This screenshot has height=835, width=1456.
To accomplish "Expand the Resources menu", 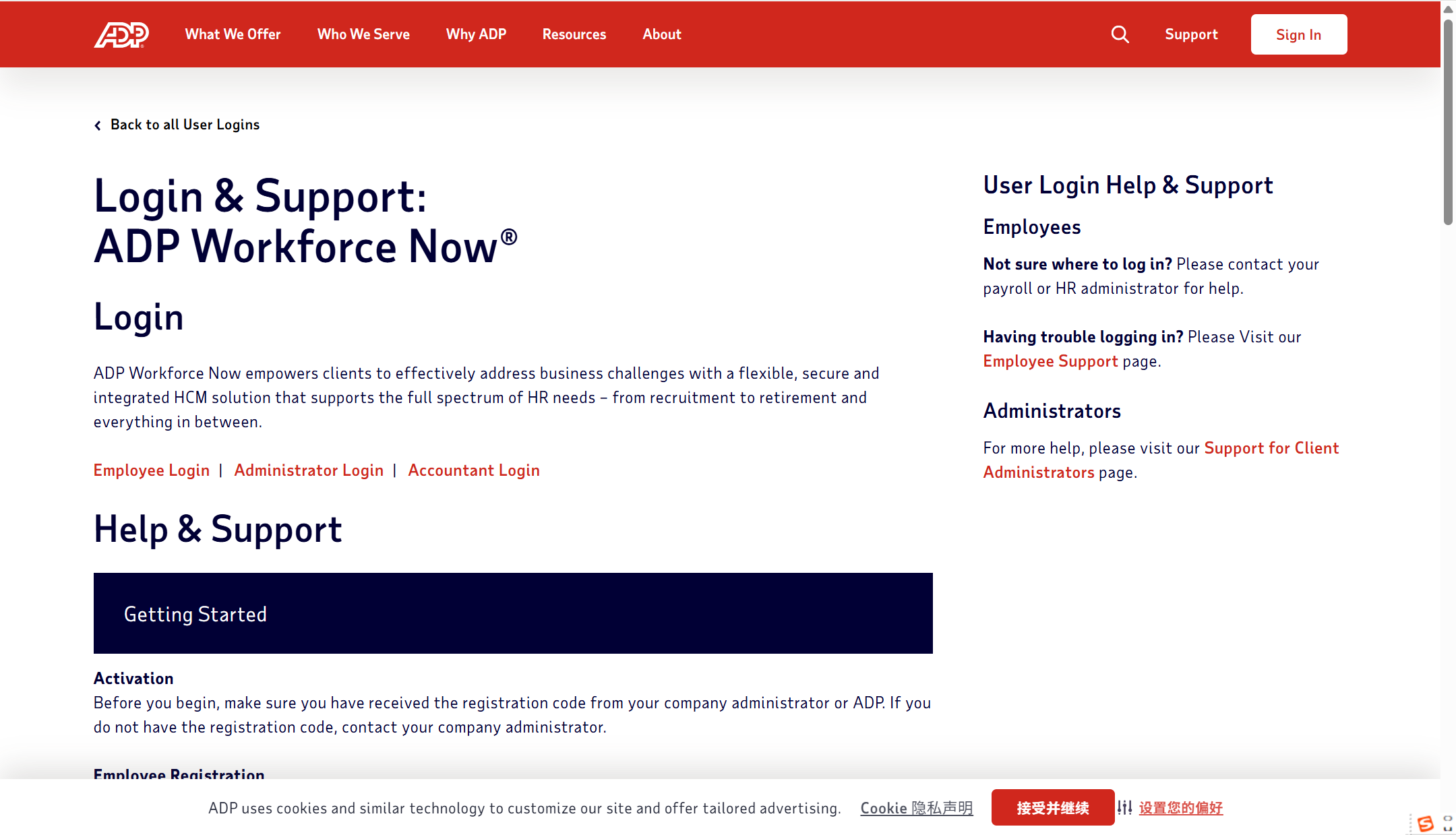I will [x=574, y=34].
